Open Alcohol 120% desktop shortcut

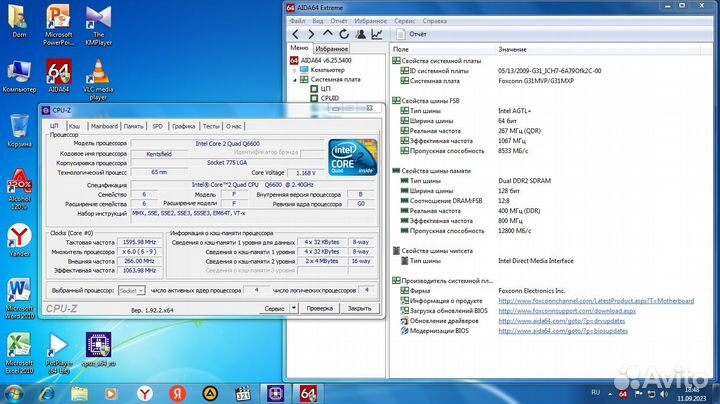click(19, 189)
